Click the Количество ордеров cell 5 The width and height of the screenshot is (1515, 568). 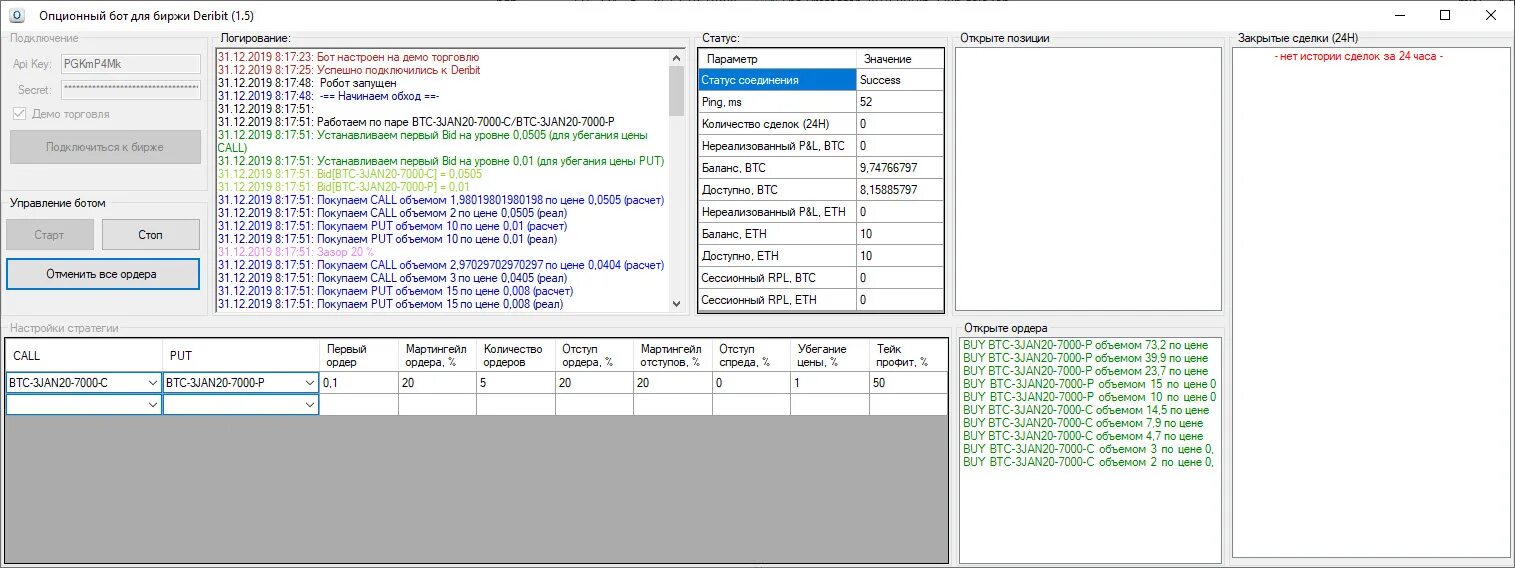[515, 382]
